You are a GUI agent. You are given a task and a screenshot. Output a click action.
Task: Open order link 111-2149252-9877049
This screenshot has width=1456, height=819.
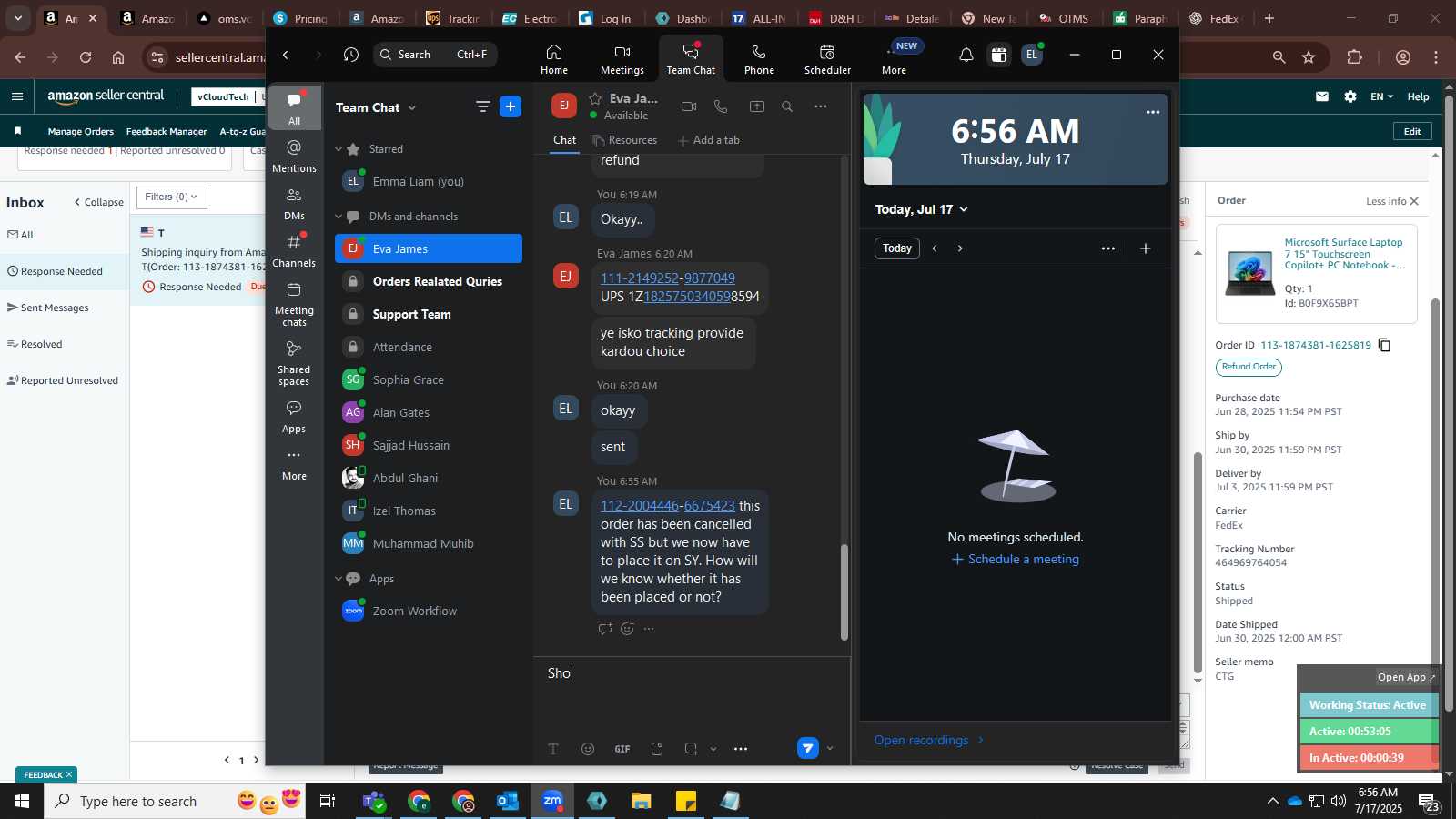point(668,278)
